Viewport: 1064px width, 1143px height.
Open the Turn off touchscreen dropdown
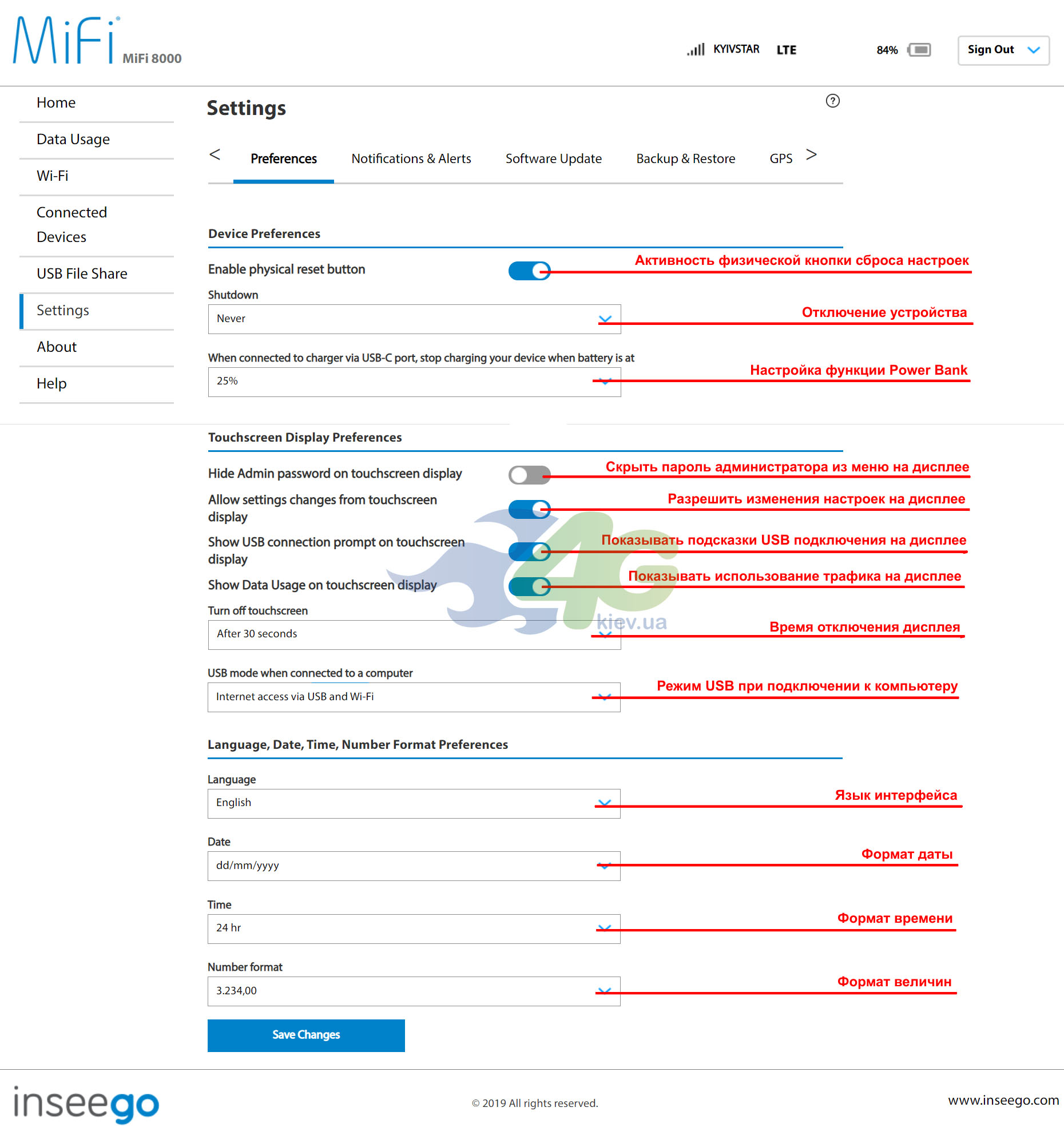414,634
